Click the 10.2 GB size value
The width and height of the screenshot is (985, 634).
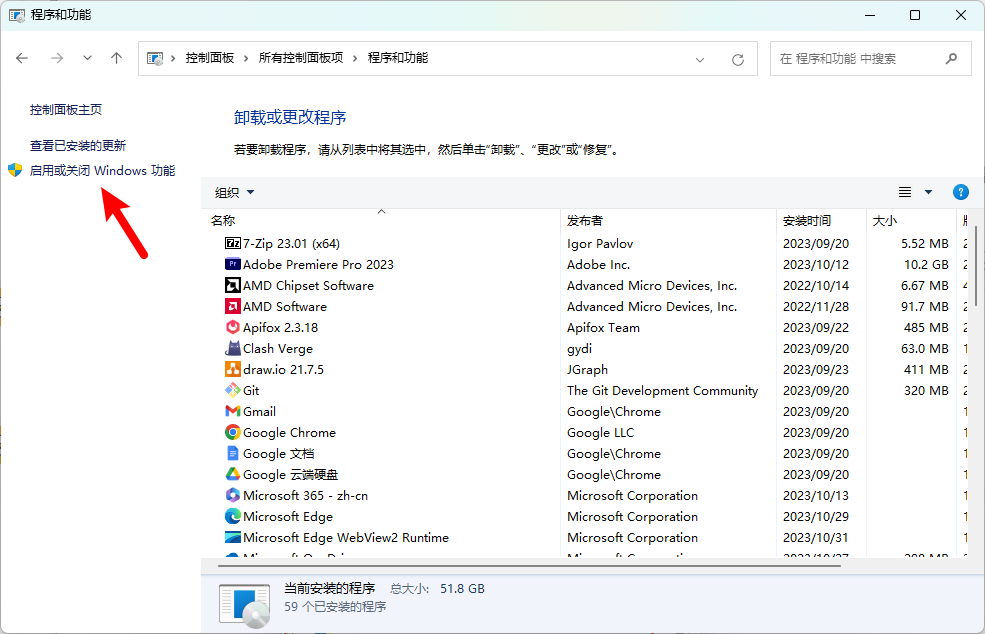tap(926, 264)
